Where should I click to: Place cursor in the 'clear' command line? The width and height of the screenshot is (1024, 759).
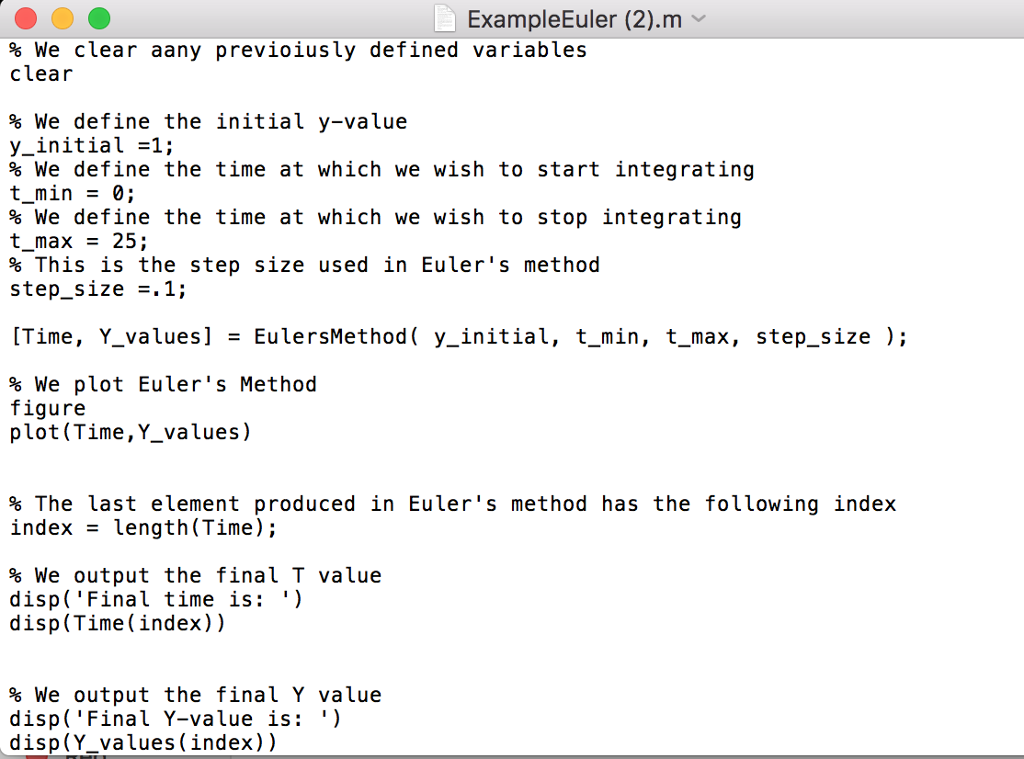click(x=41, y=74)
